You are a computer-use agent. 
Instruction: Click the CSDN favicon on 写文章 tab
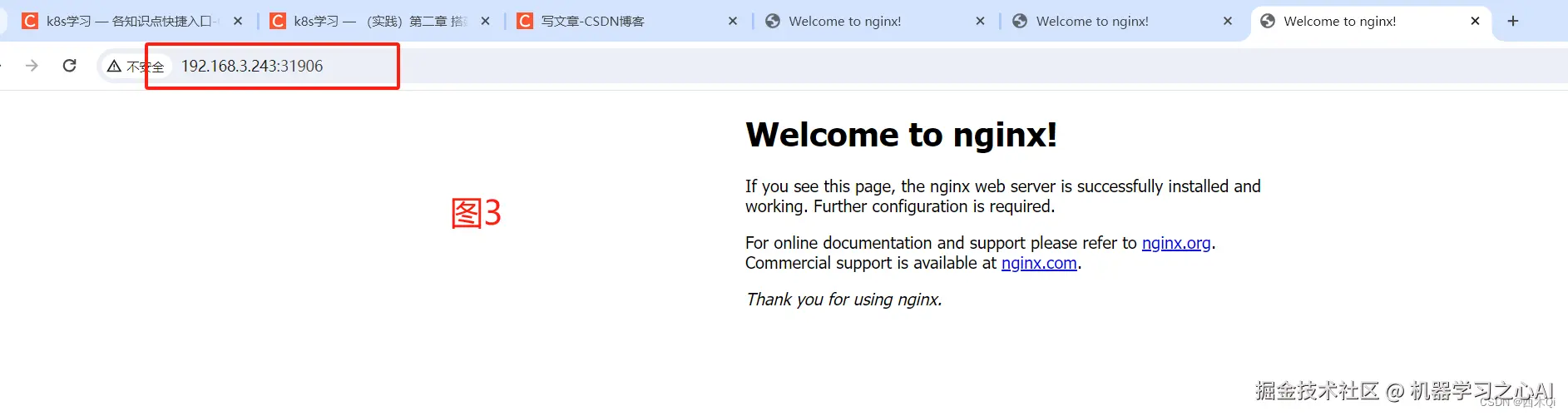tap(525, 21)
